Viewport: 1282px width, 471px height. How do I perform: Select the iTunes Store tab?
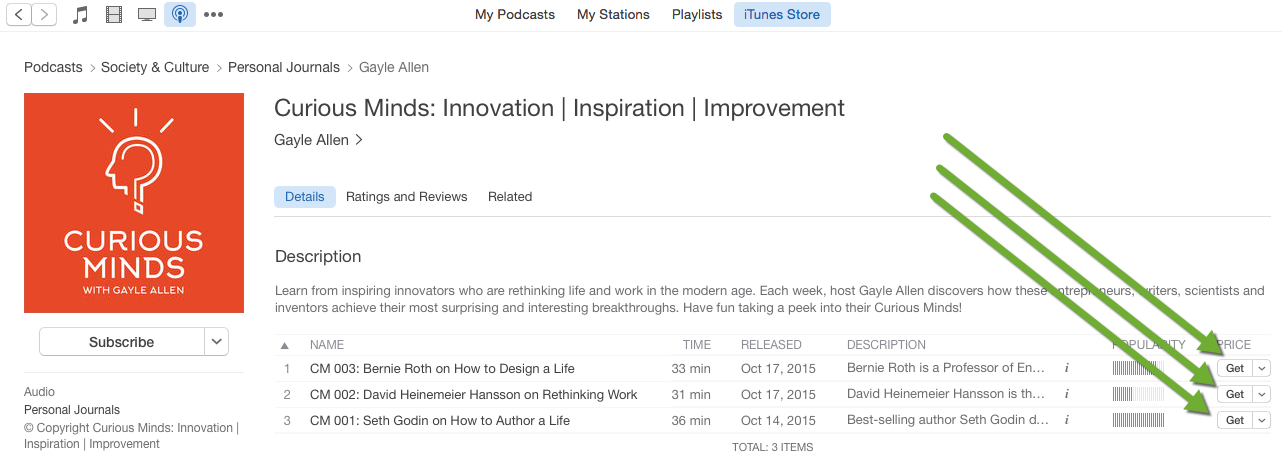click(782, 15)
